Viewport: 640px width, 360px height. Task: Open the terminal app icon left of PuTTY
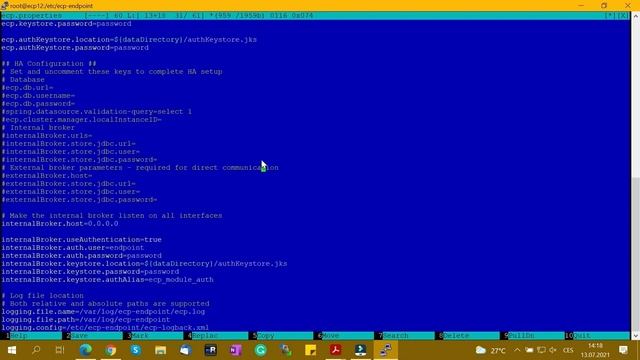[x=360, y=350]
